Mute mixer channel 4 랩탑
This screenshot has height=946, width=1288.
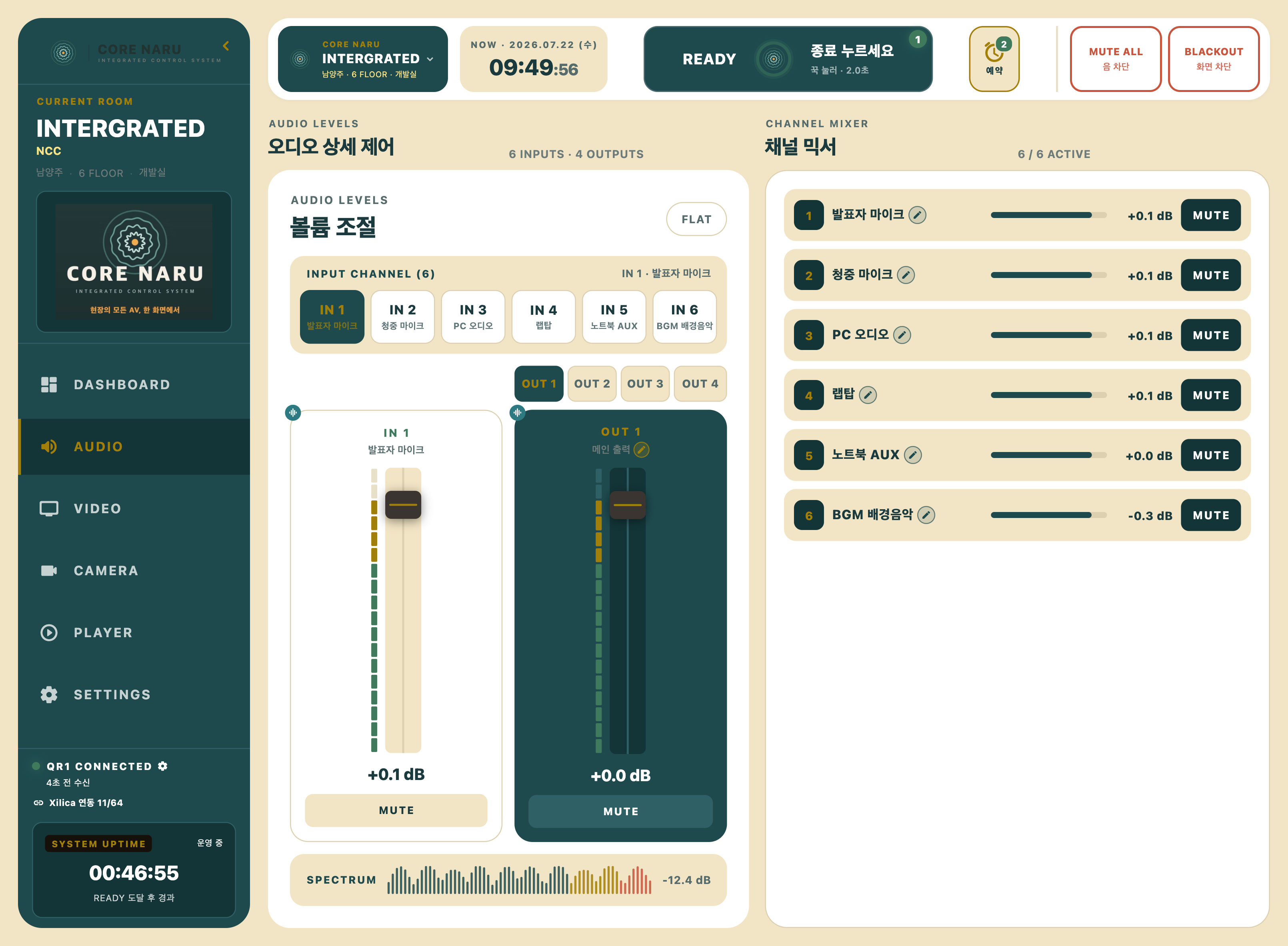[1211, 395]
